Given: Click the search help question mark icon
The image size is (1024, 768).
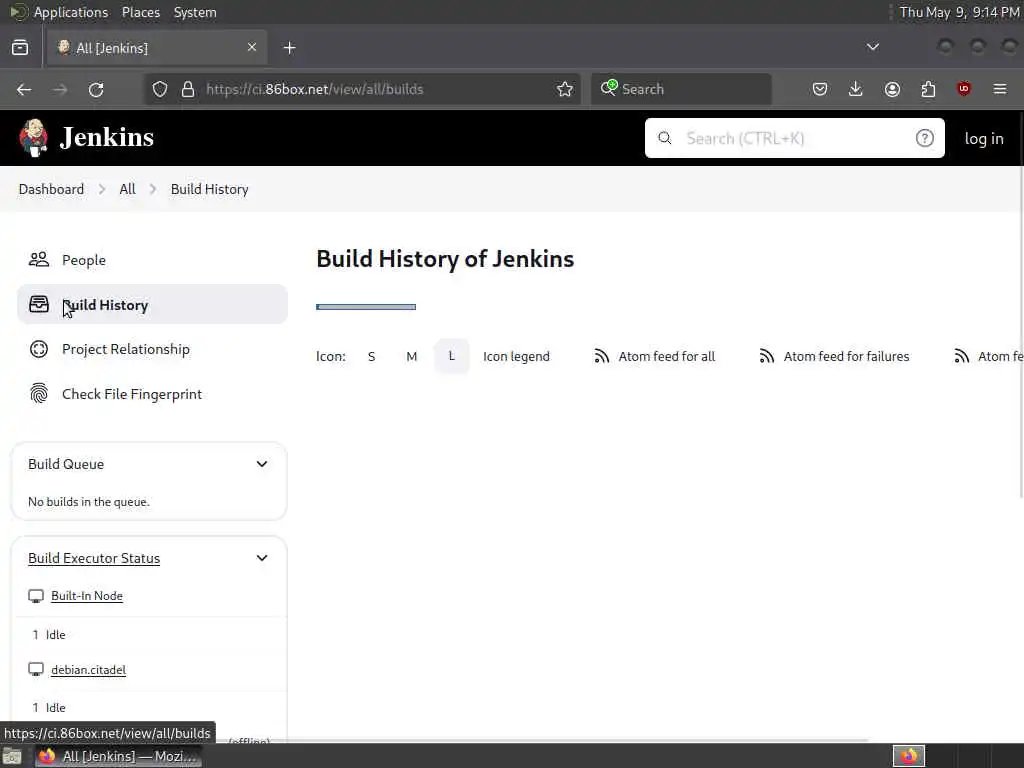Looking at the screenshot, I should coord(924,138).
